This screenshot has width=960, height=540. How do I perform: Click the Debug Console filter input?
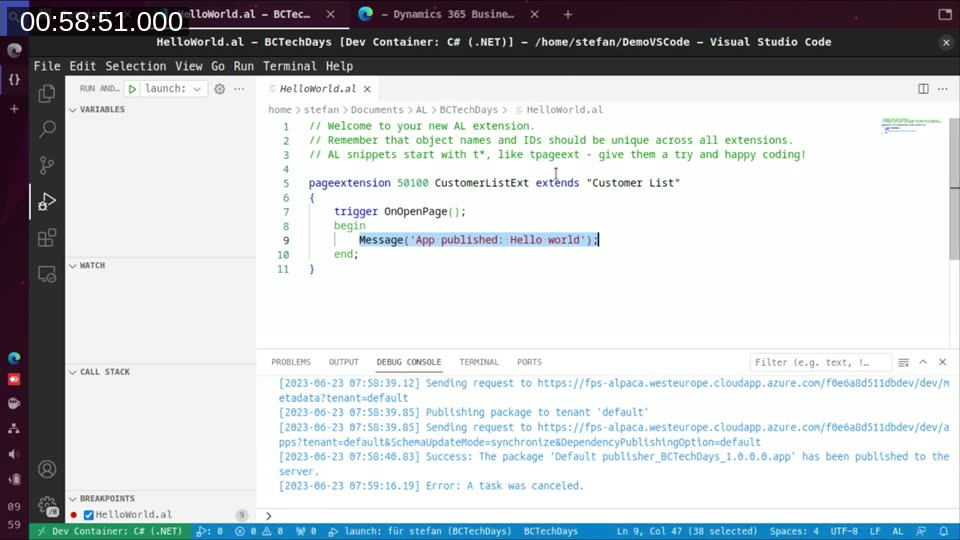point(820,362)
